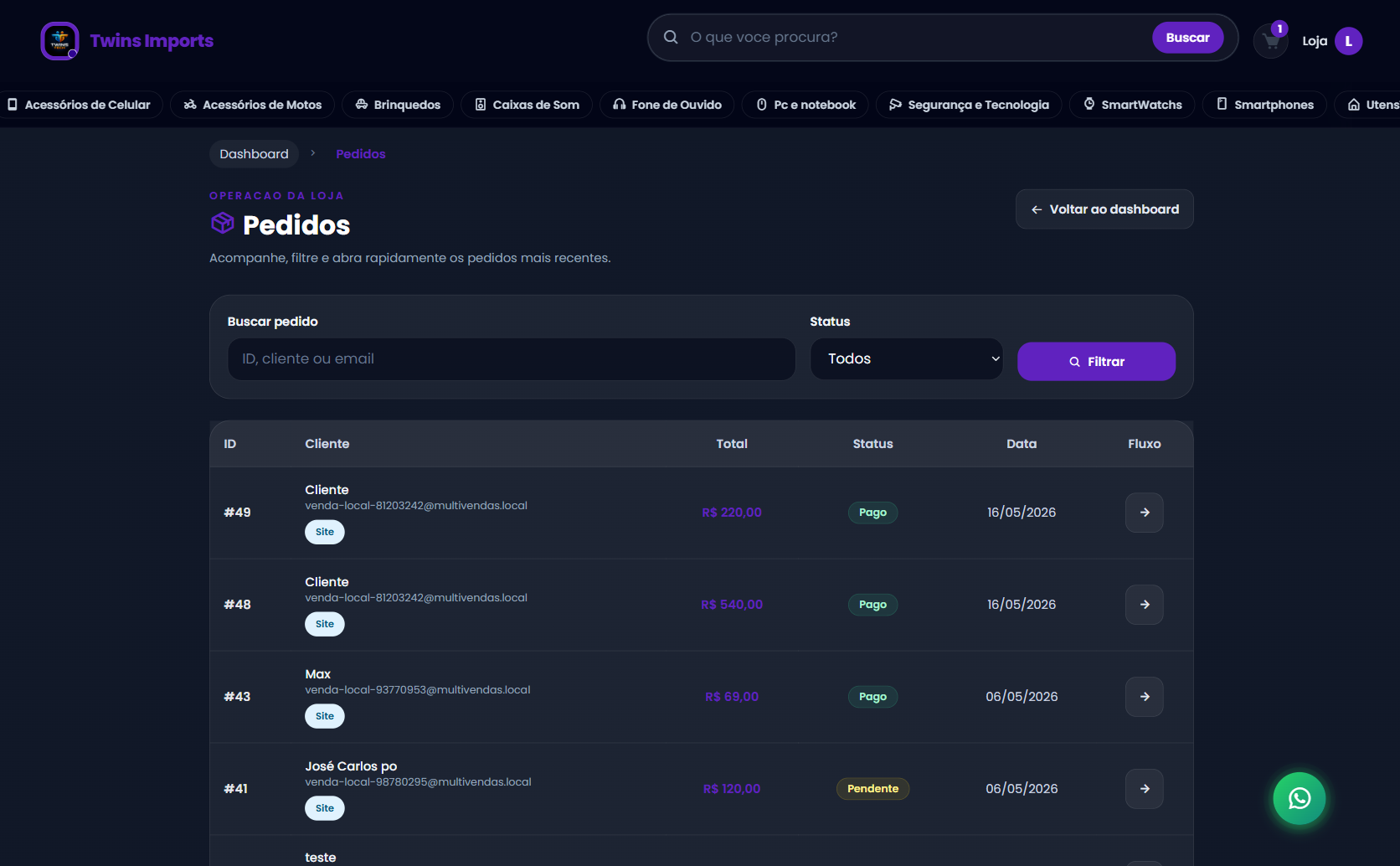This screenshot has width=1400, height=866.
Task: Go to Dashboard breadcrumb
Action: pyautogui.click(x=254, y=154)
